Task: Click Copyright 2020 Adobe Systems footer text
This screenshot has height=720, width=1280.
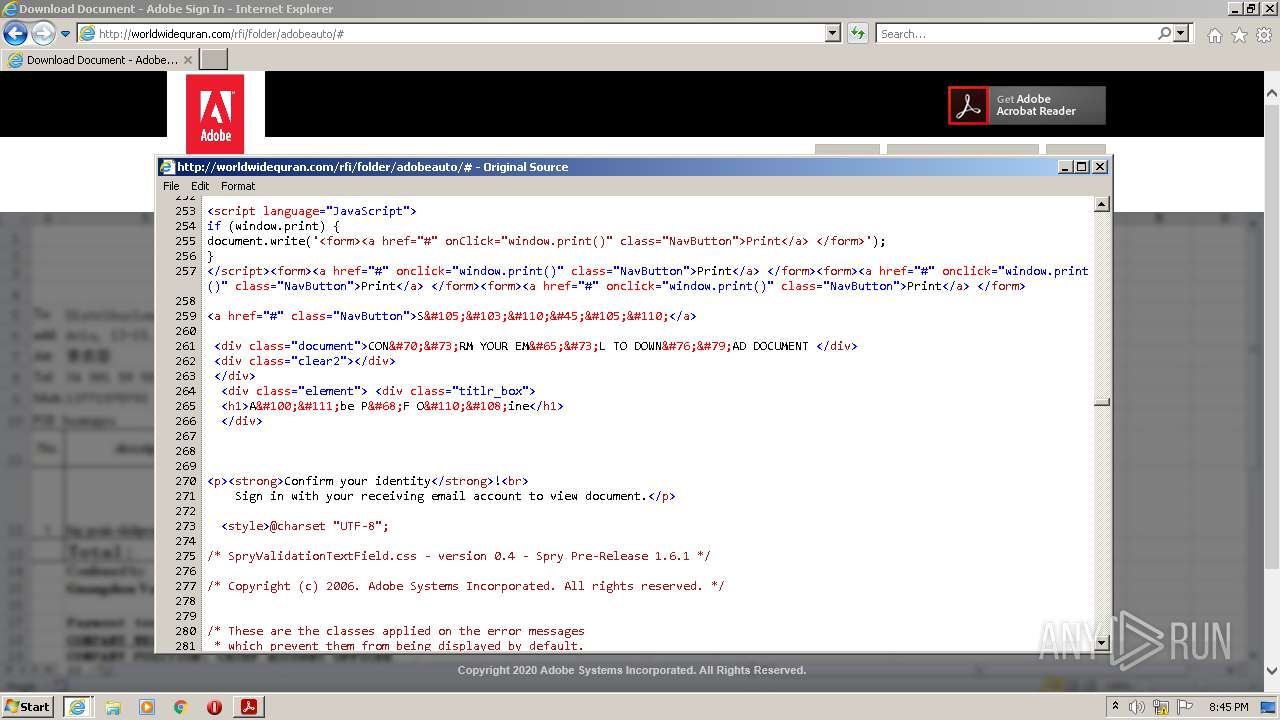Action: 632,670
